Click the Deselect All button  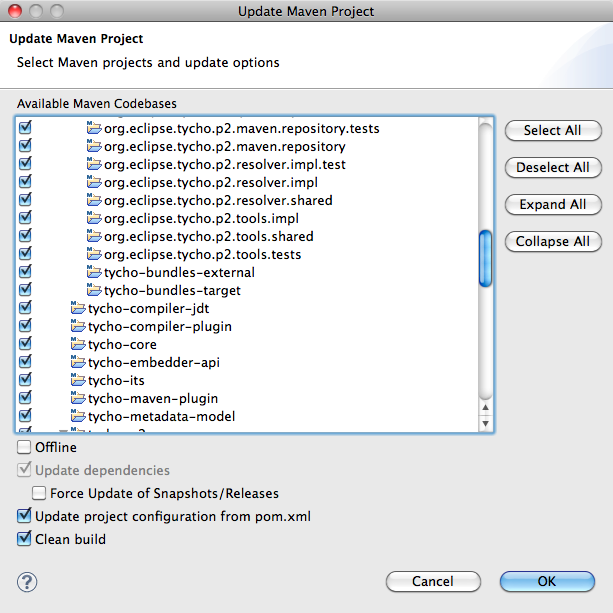tap(553, 167)
